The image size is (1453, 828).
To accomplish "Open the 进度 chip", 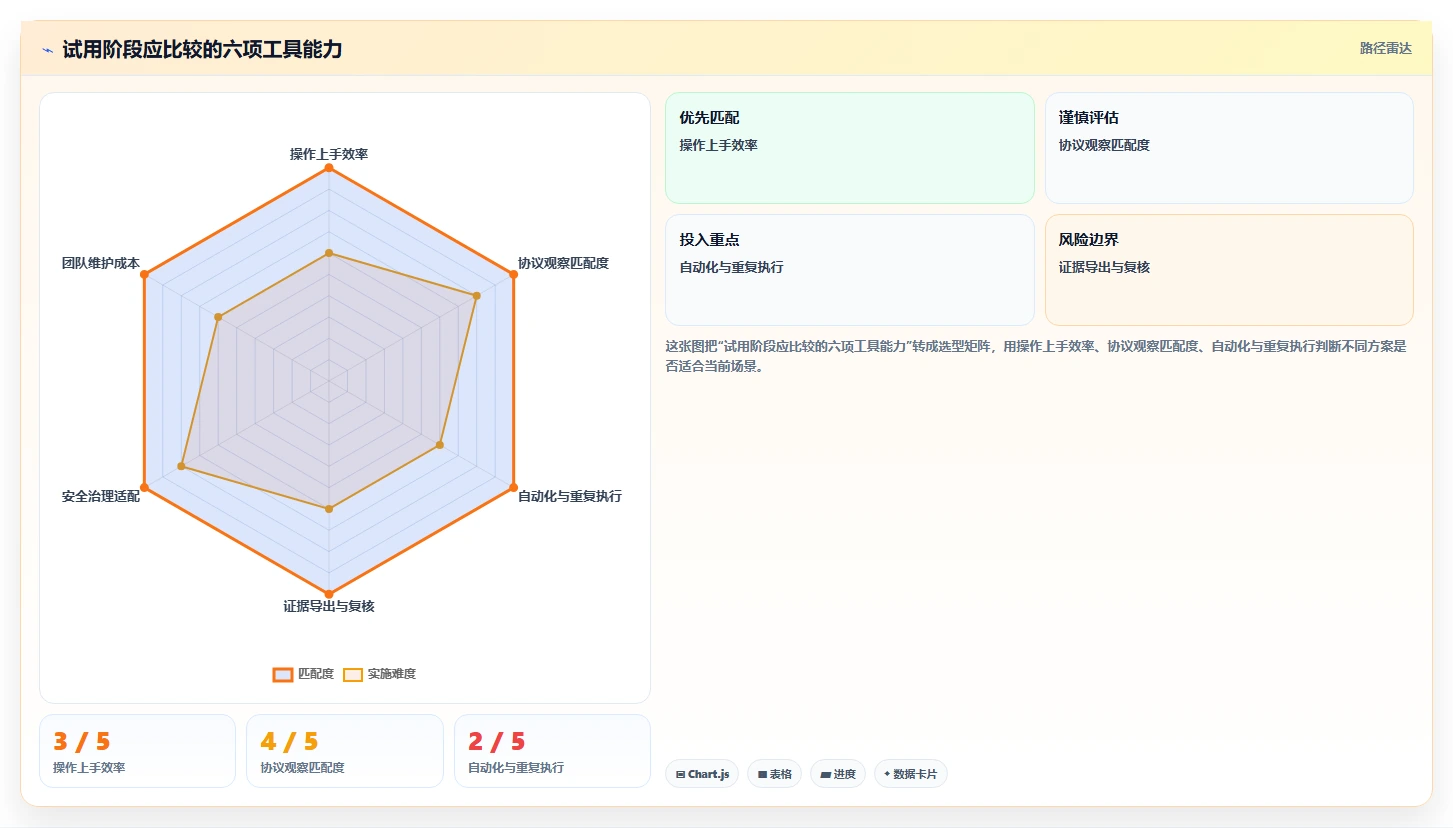I will (x=838, y=774).
